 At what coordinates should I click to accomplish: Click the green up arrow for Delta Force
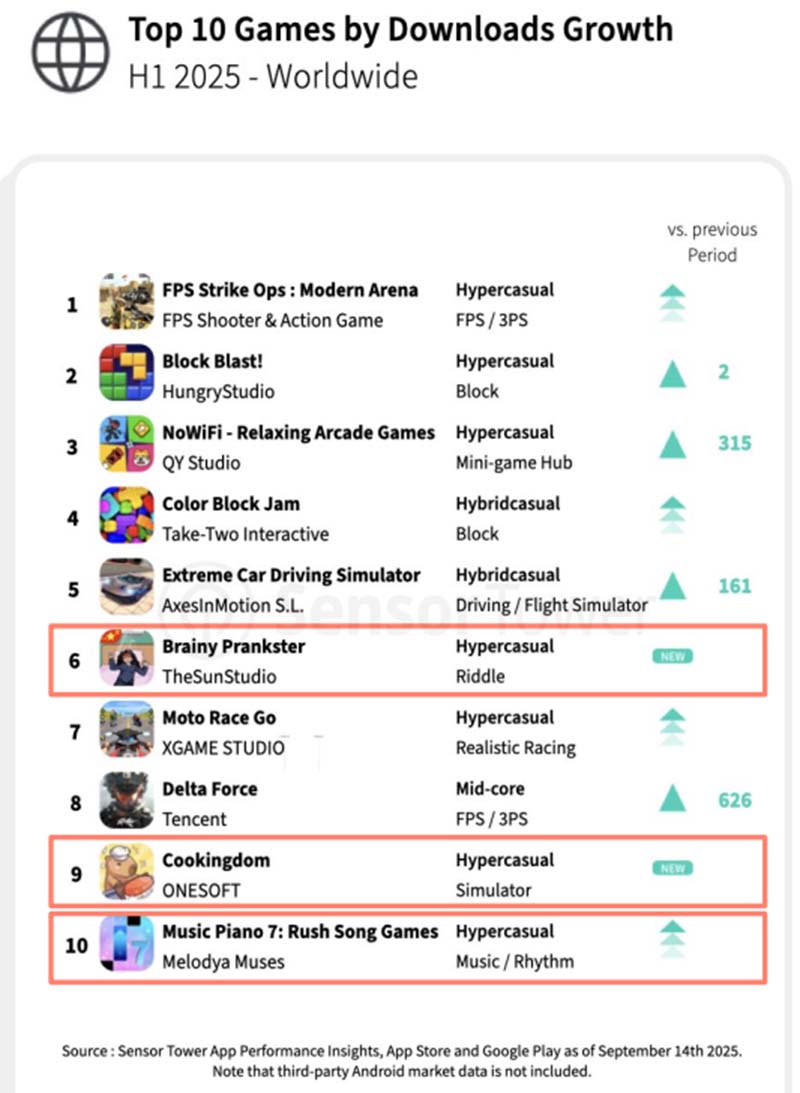[673, 799]
